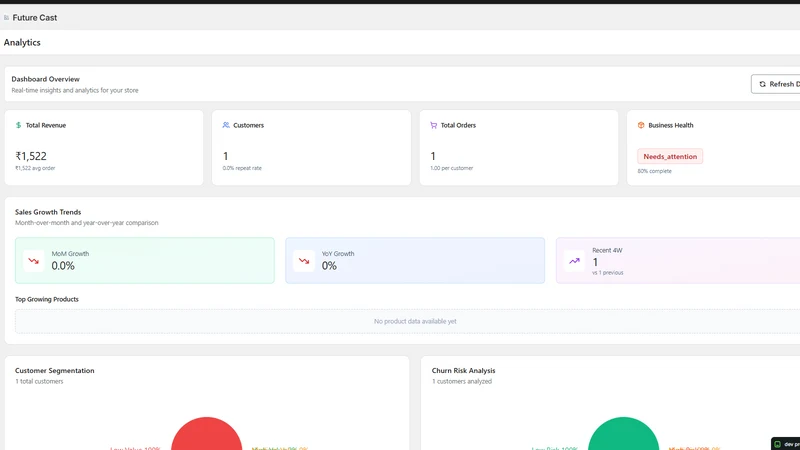
Task: Click the '1 customers analyzed' text
Action: pyautogui.click(x=462, y=382)
